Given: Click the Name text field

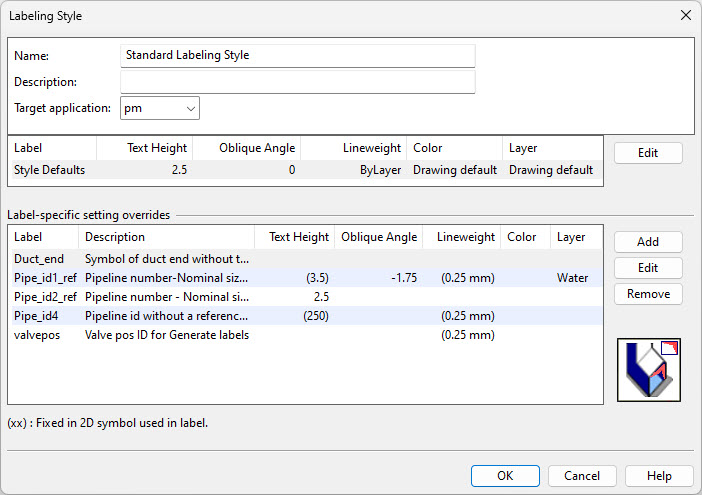Looking at the screenshot, I should 297,56.
